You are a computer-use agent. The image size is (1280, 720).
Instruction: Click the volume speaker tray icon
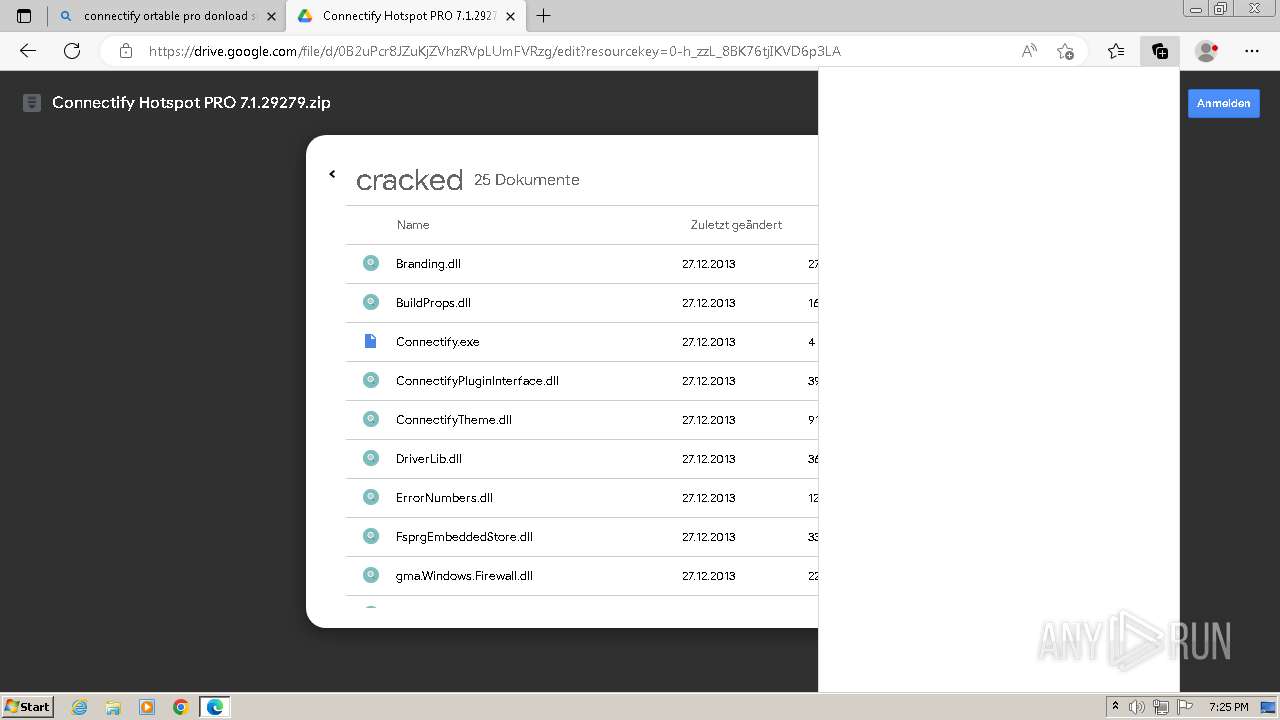[1137, 707]
